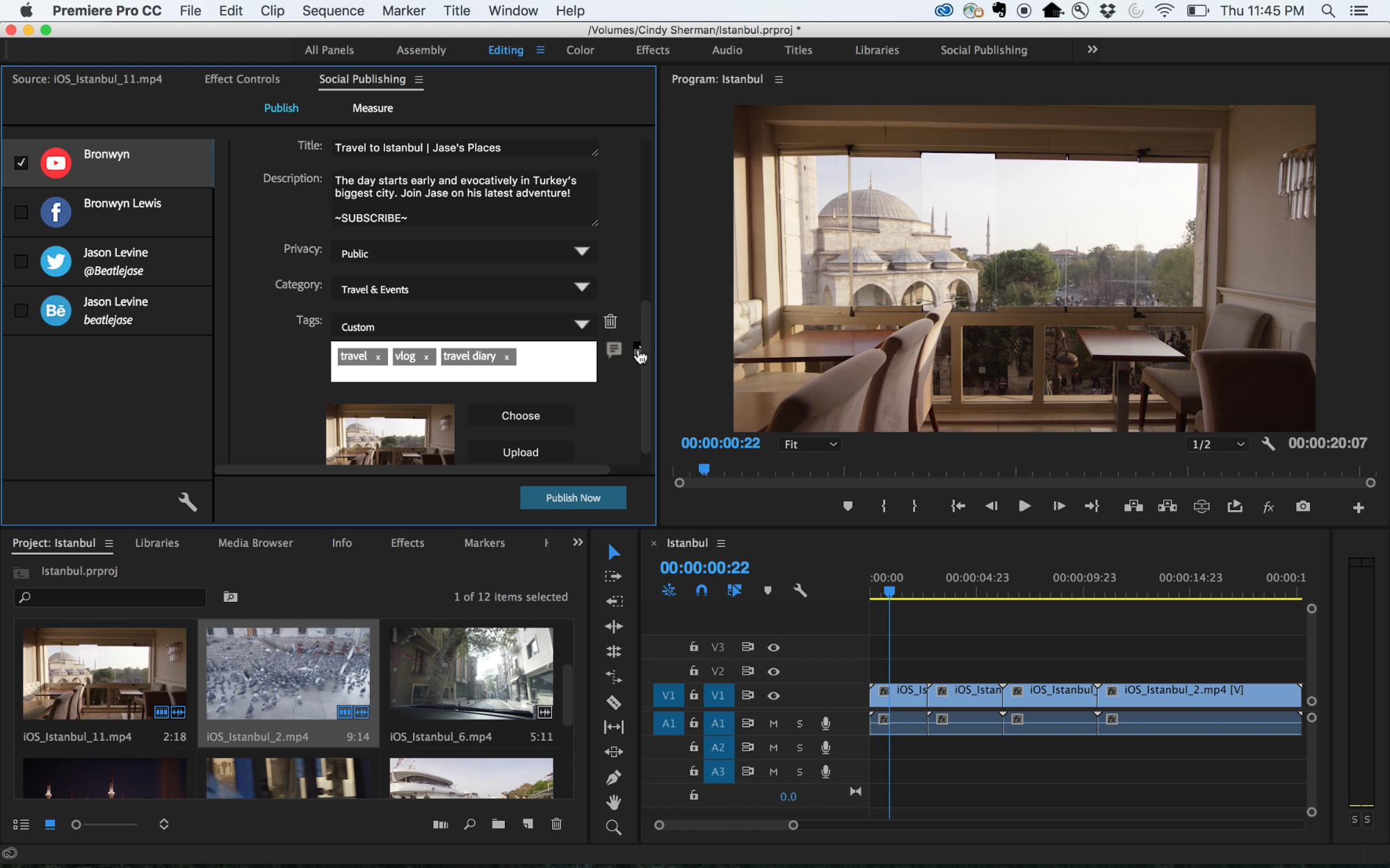Viewport: 1390px width, 868px height.
Task: Switch to Color workspace
Action: (580, 50)
